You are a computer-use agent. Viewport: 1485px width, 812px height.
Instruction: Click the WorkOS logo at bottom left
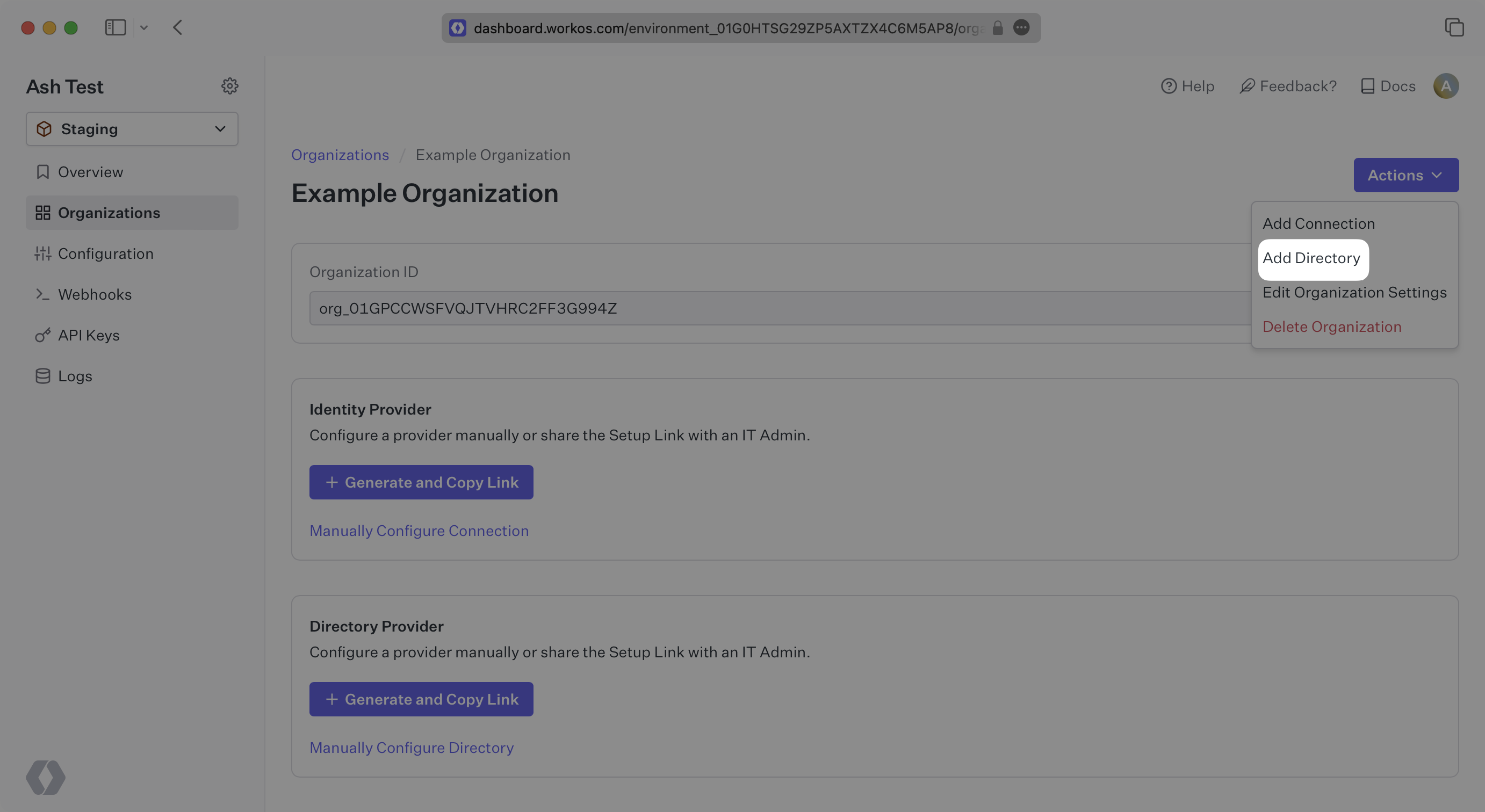pos(46,777)
